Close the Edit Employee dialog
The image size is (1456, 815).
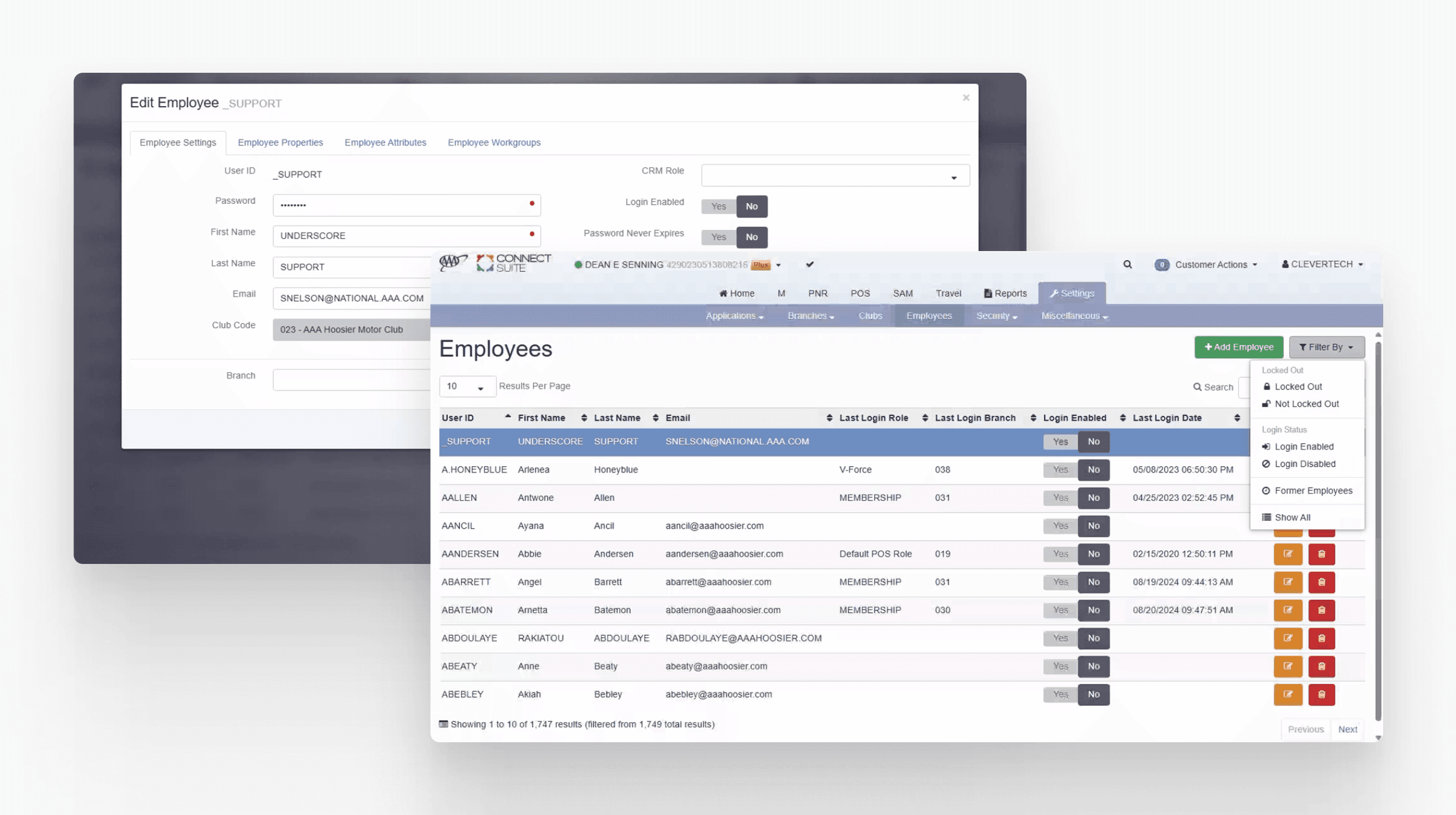point(966,98)
